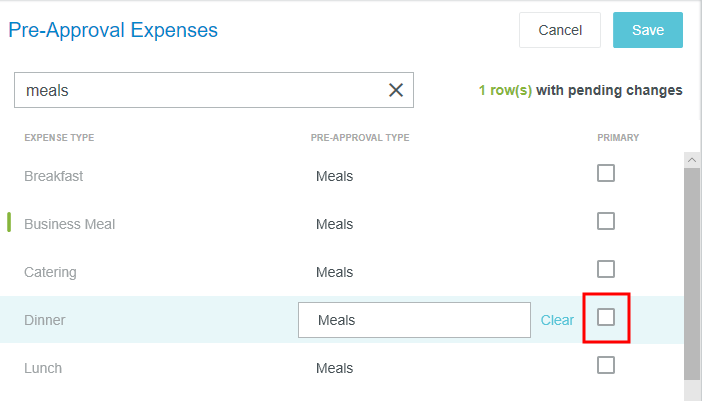Check the Catering row Primary box
Image resolution: width=702 pixels, height=401 pixels.
point(606,269)
